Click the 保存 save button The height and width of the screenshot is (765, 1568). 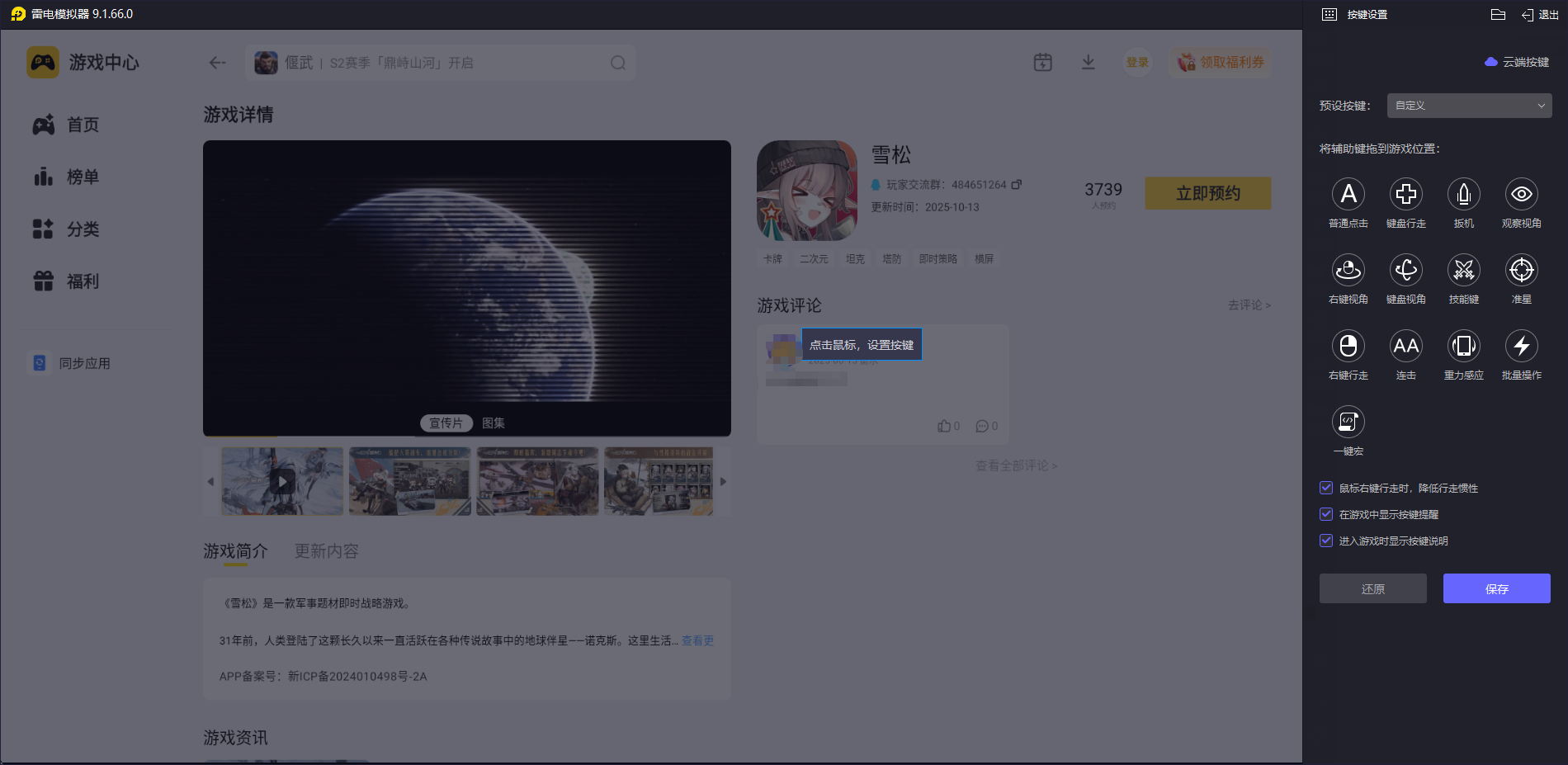1496,588
